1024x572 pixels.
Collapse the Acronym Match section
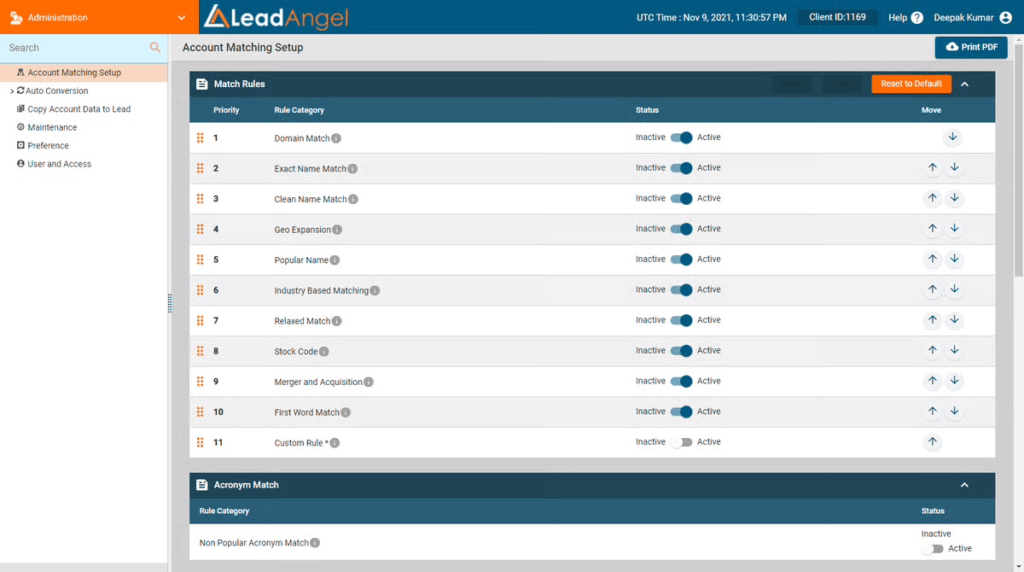coord(965,485)
